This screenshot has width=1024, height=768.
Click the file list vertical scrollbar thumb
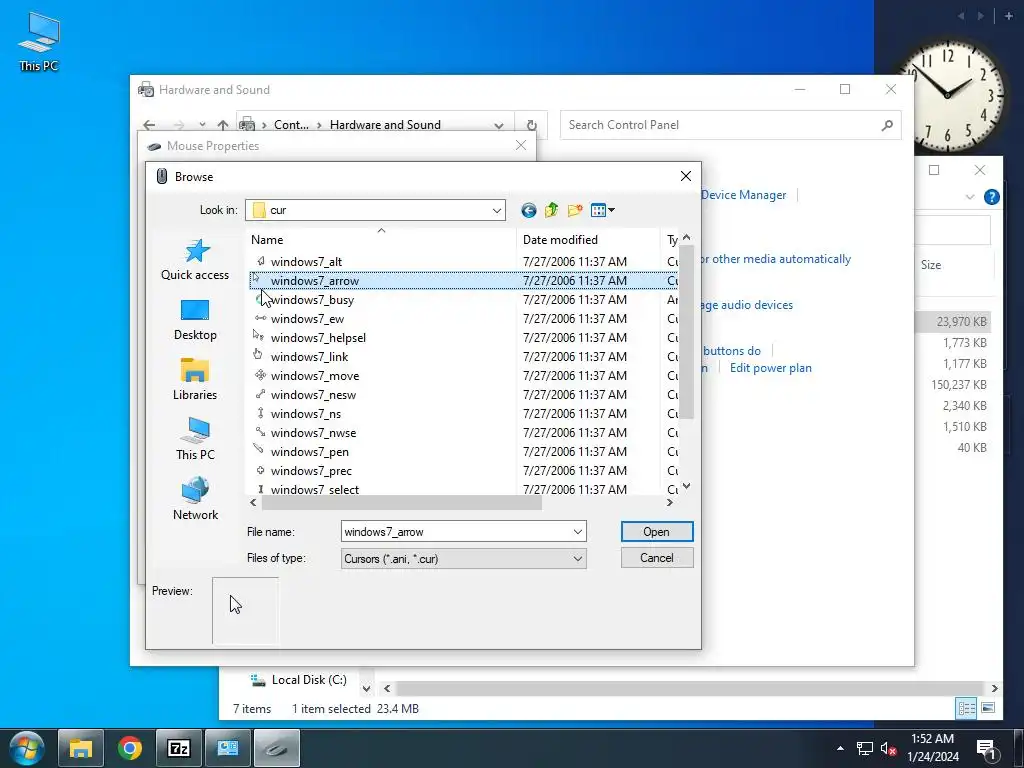[x=686, y=332]
